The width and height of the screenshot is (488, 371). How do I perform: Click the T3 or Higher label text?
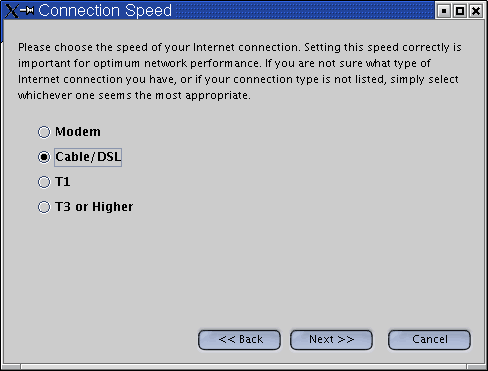coord(94,207)
